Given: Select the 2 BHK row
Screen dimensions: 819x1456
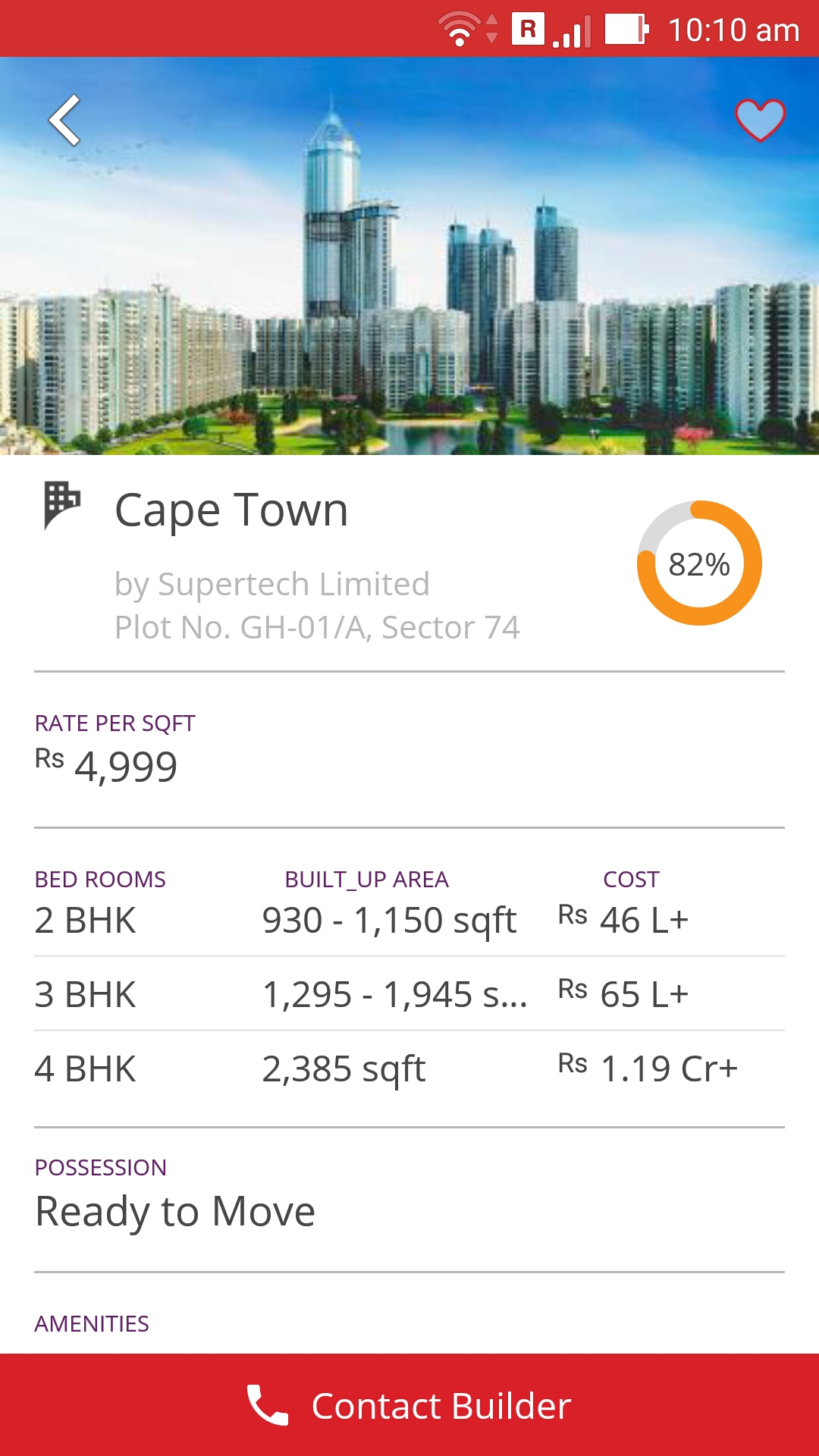Looking at the screenshot, I should tap(409, 920).
